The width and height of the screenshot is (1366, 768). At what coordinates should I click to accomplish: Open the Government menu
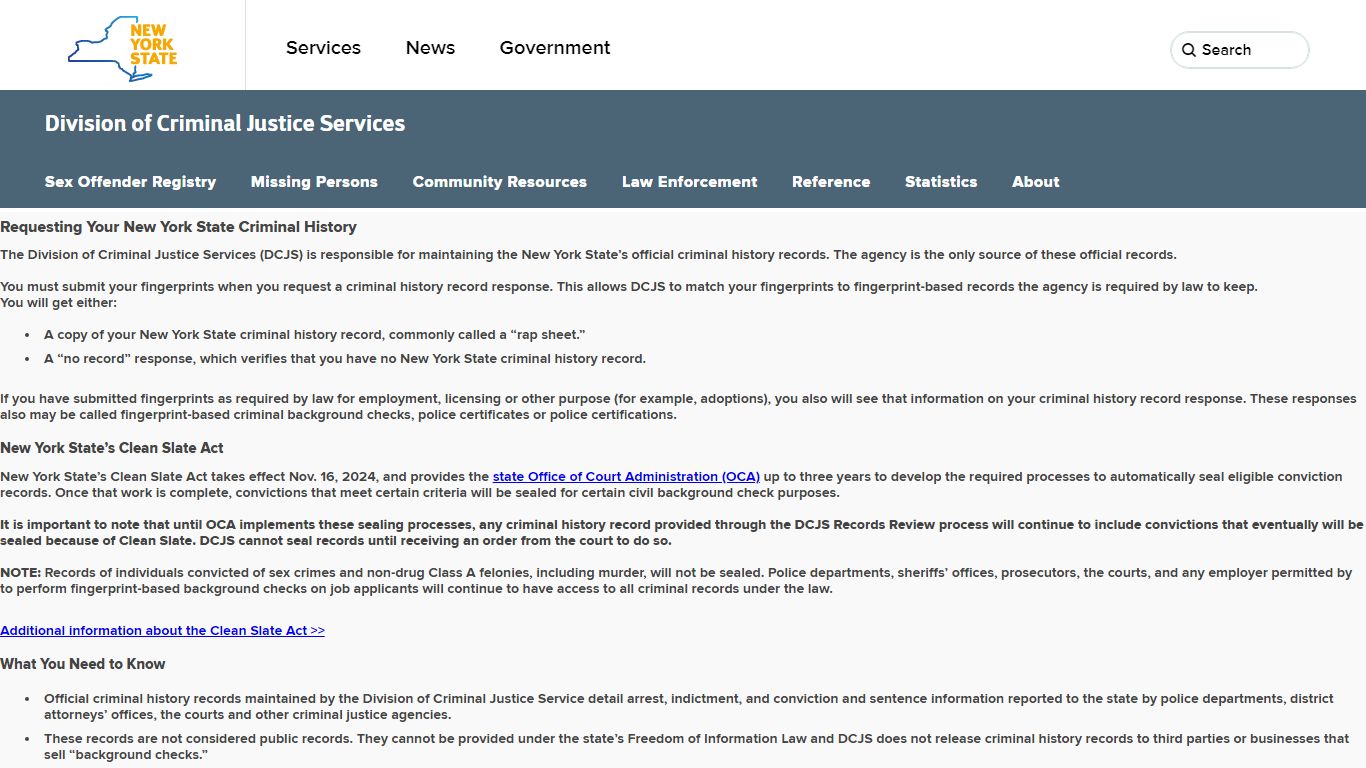(555, 48)
